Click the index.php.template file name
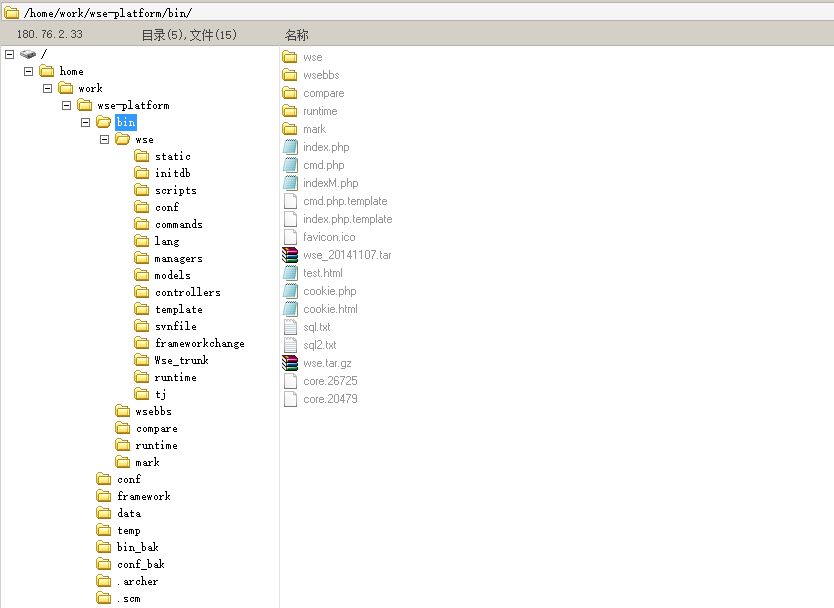The width and height of the screenshot is (834, 608). 348,219
